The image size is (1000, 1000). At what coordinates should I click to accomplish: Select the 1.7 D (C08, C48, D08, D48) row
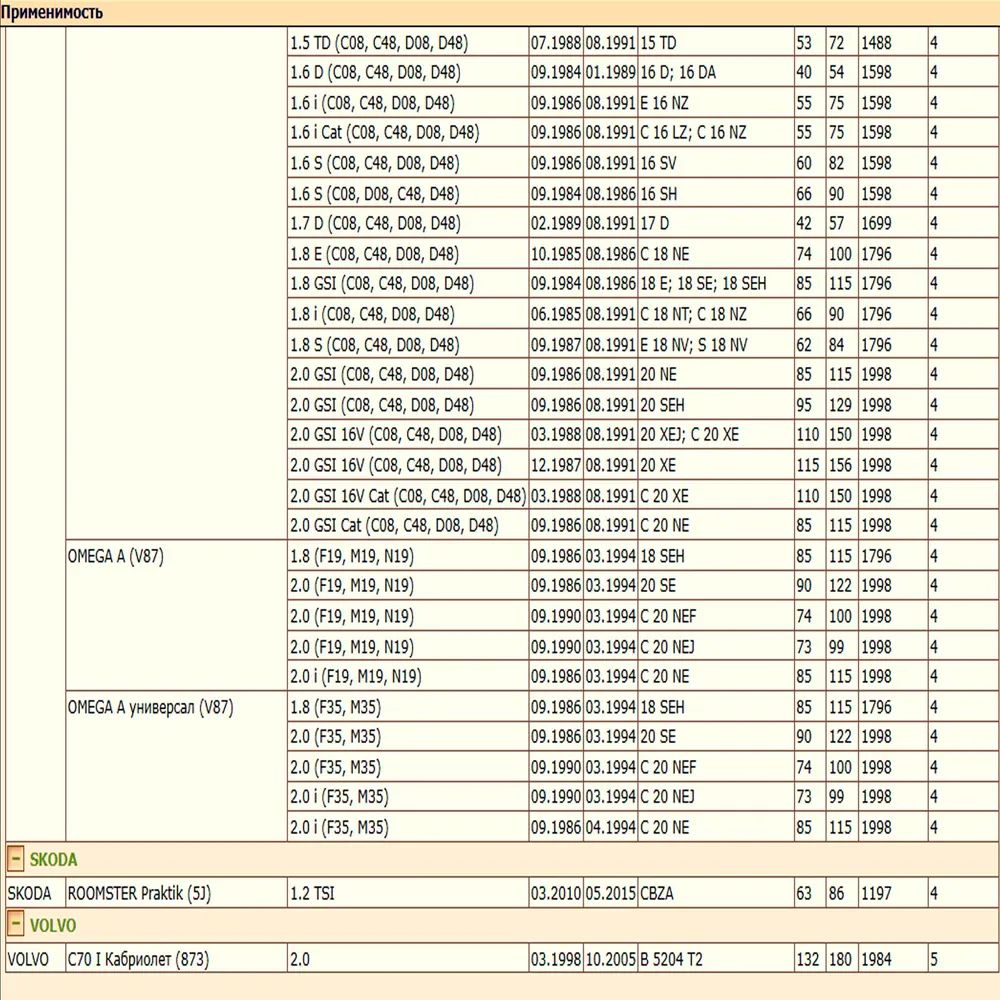pyautogui.click(x=374, y=224)
